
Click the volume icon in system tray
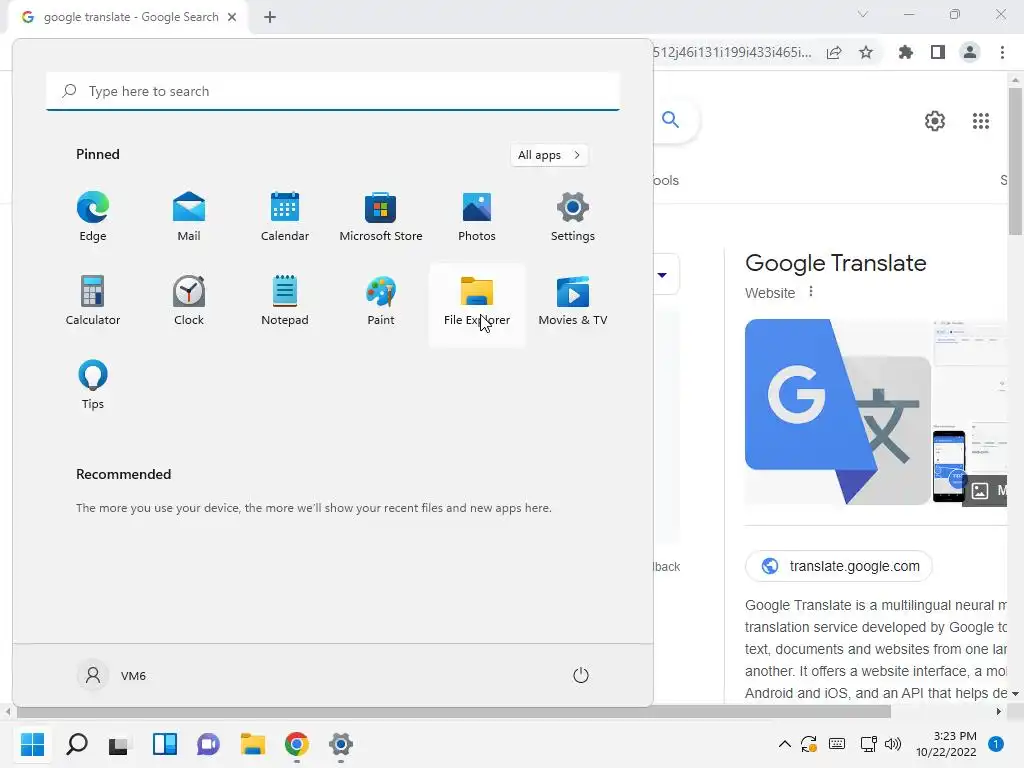coord(893,744)
